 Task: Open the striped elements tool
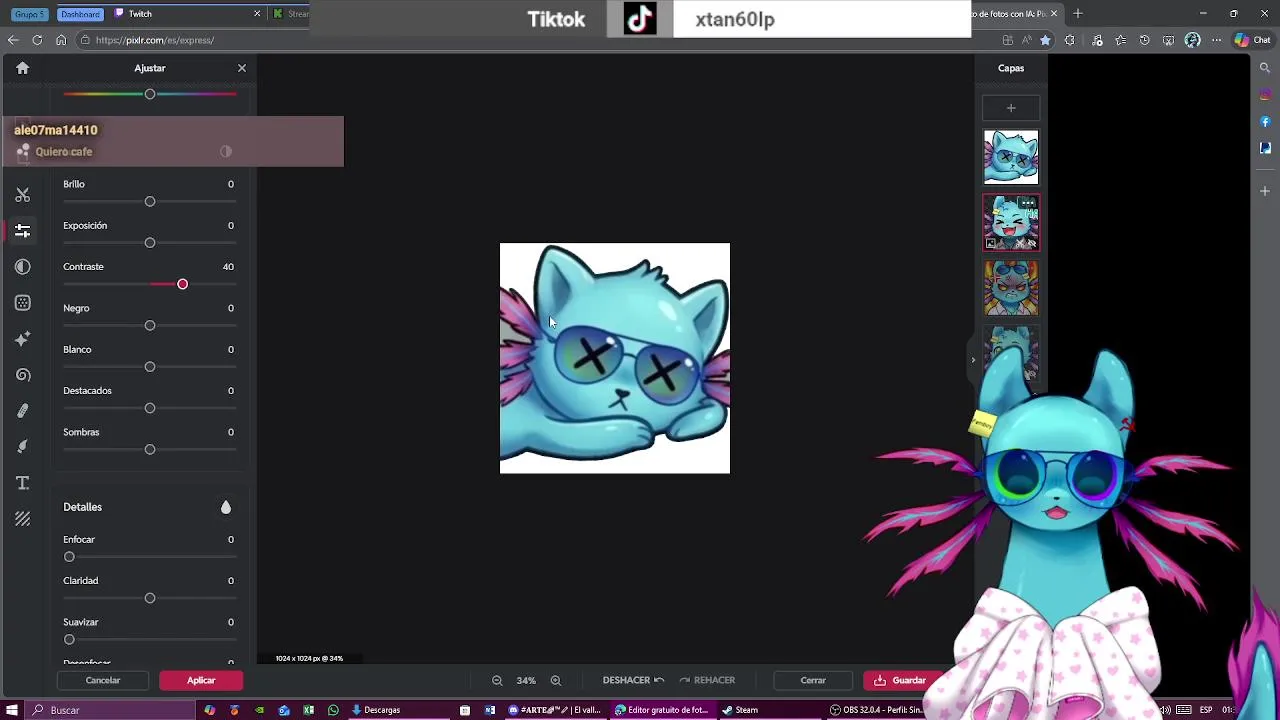pos(22,519)
